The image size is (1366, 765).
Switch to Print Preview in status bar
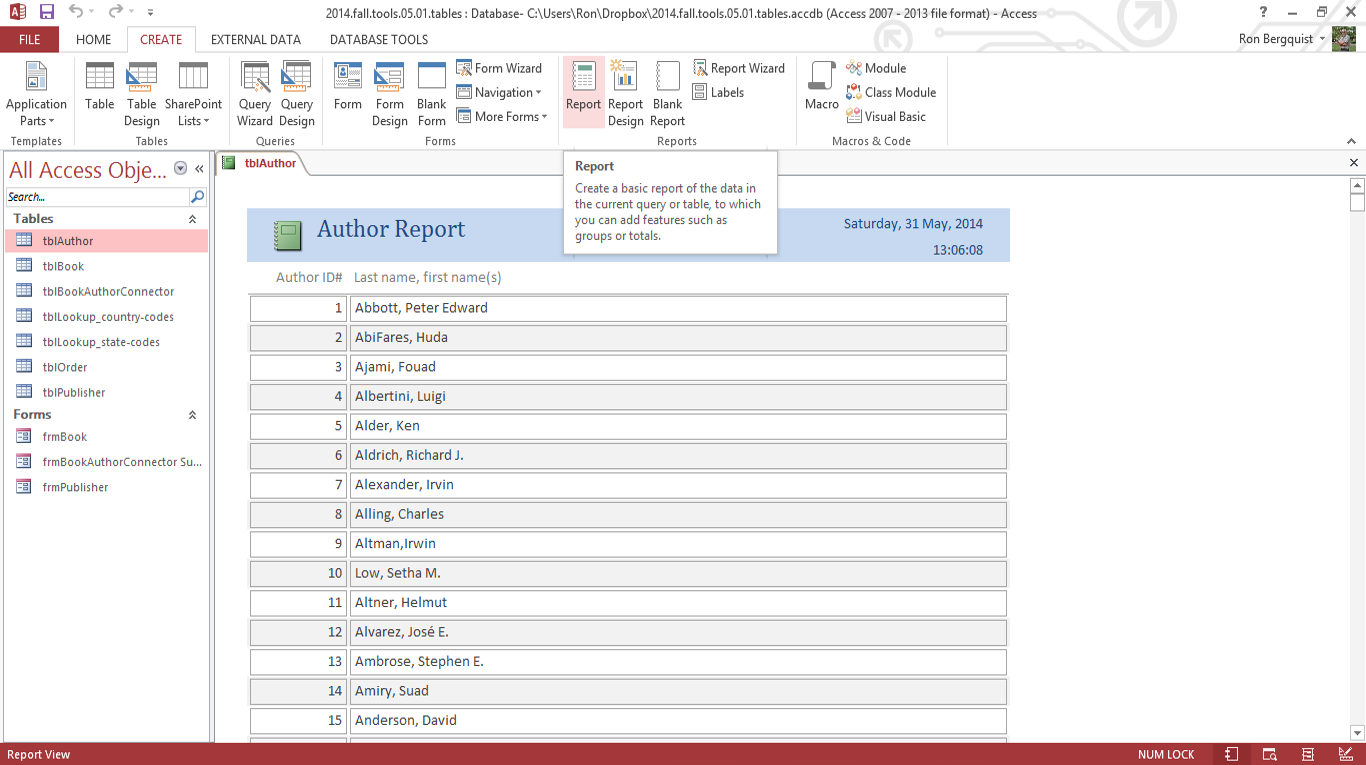click(1269, 754)
